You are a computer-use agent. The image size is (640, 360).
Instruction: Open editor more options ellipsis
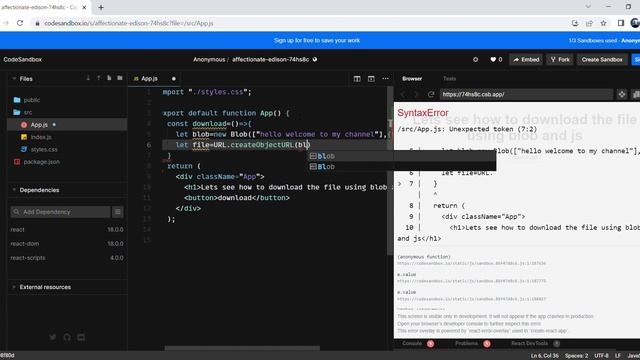[385, 78]
